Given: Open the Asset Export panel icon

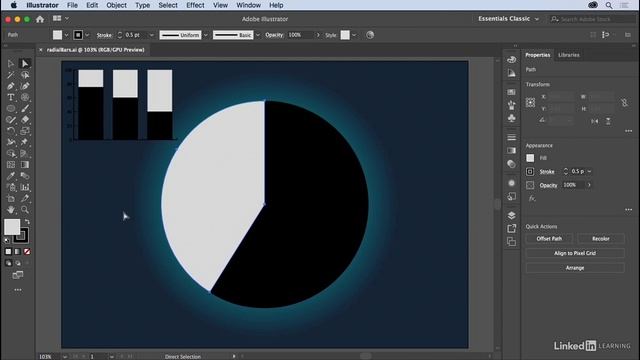Looking at the screenshot, I should [511, 229].
